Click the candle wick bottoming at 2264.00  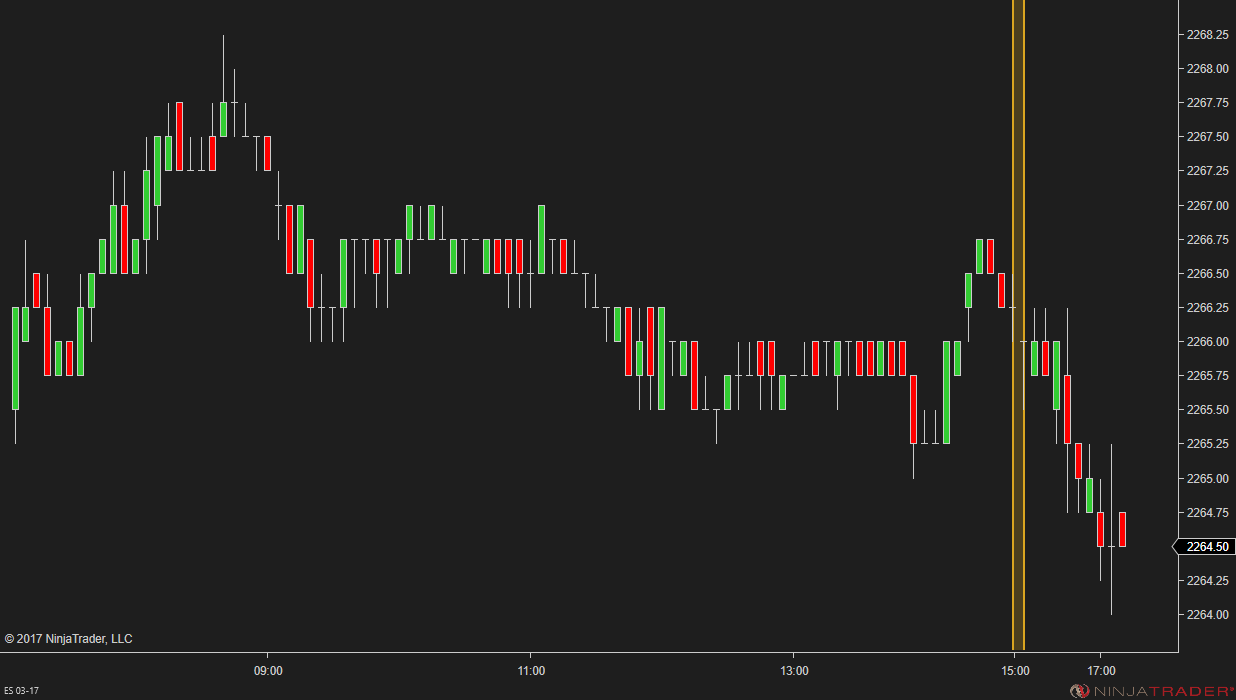point(1111,595)
